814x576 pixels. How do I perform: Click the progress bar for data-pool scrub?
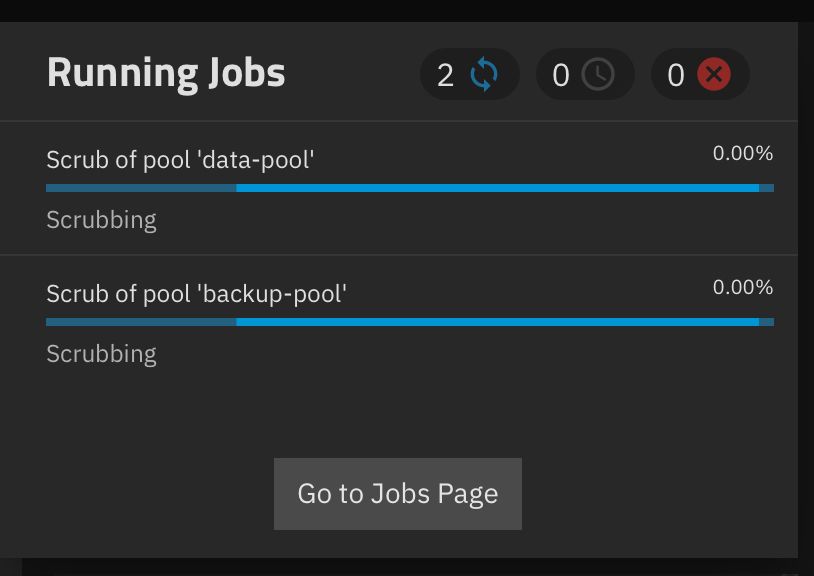408,187
